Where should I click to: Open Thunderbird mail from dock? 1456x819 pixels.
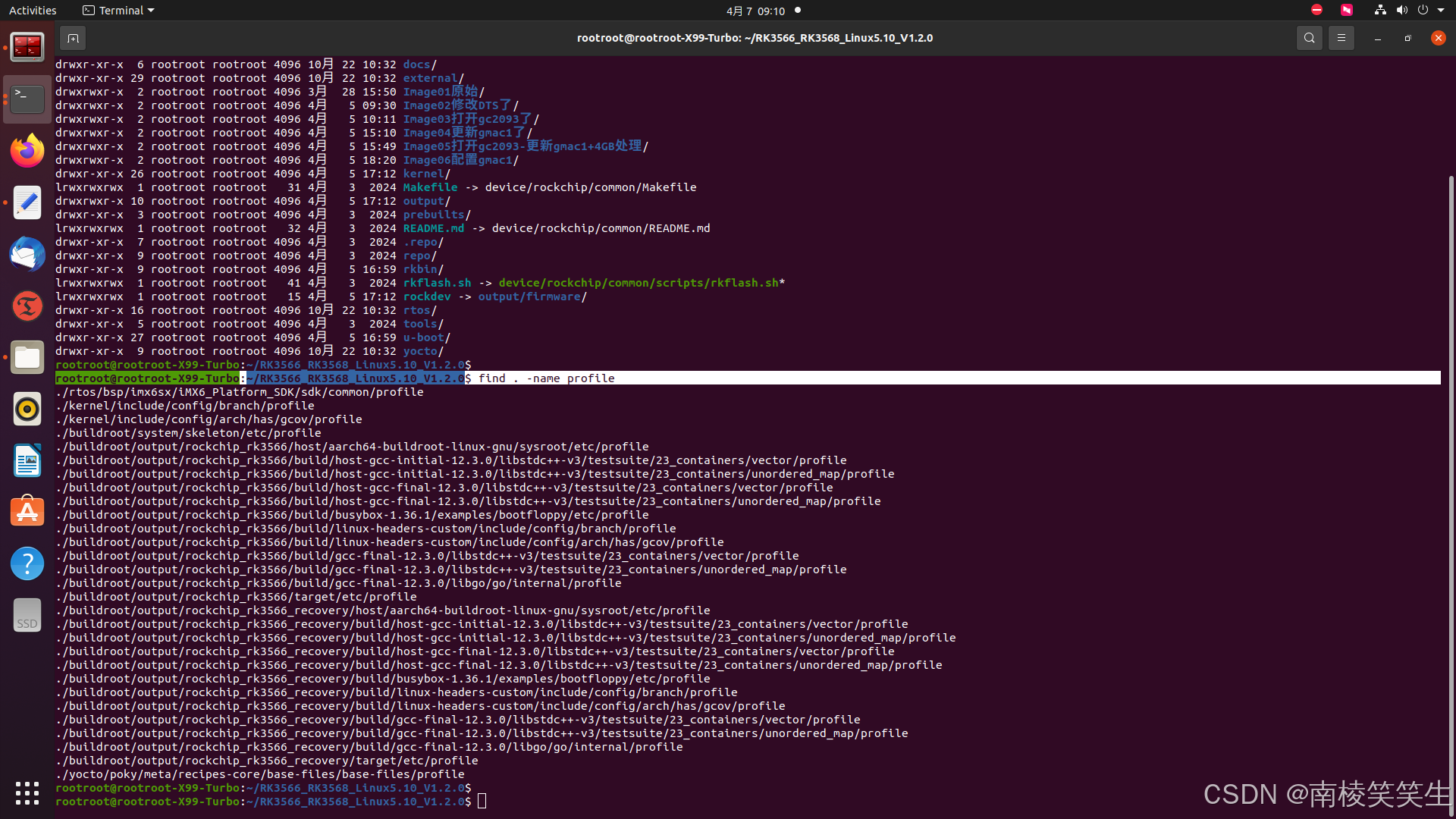[x=27, y=254]
